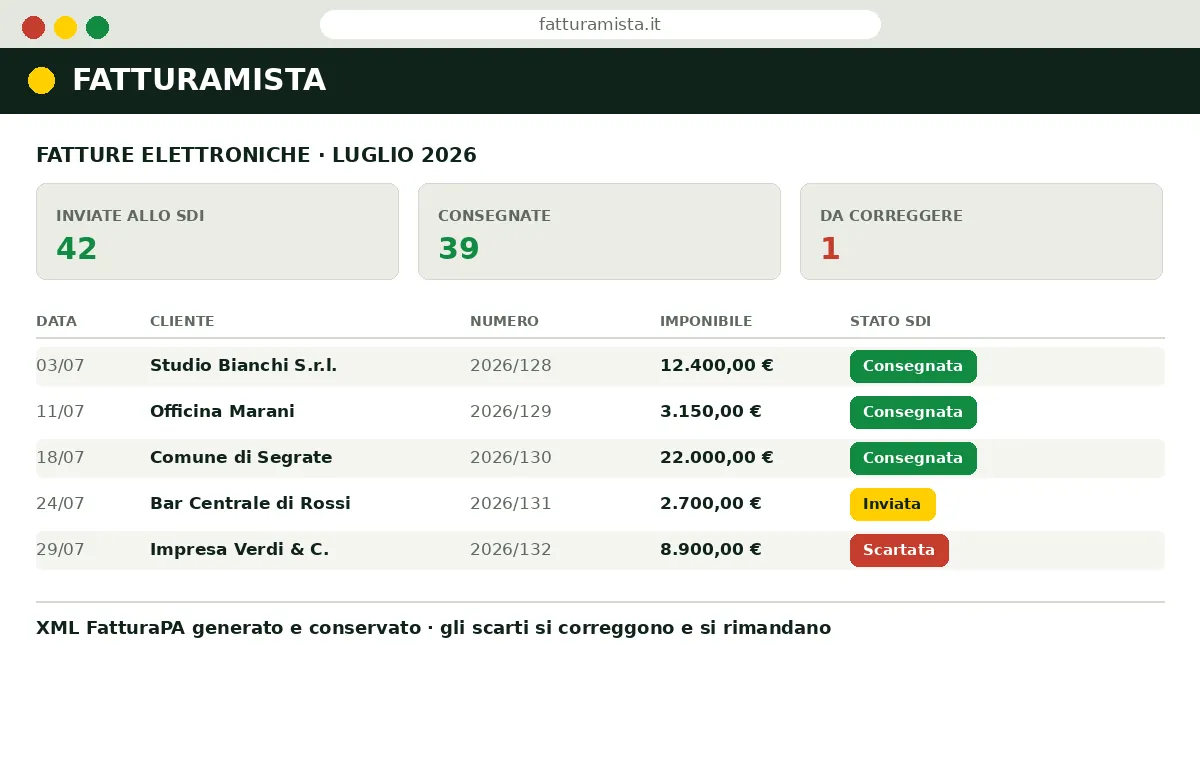This screenshot has height=760, width=1200.
Task: Sort the table by Cliente column header
Action: pos(182,321)
